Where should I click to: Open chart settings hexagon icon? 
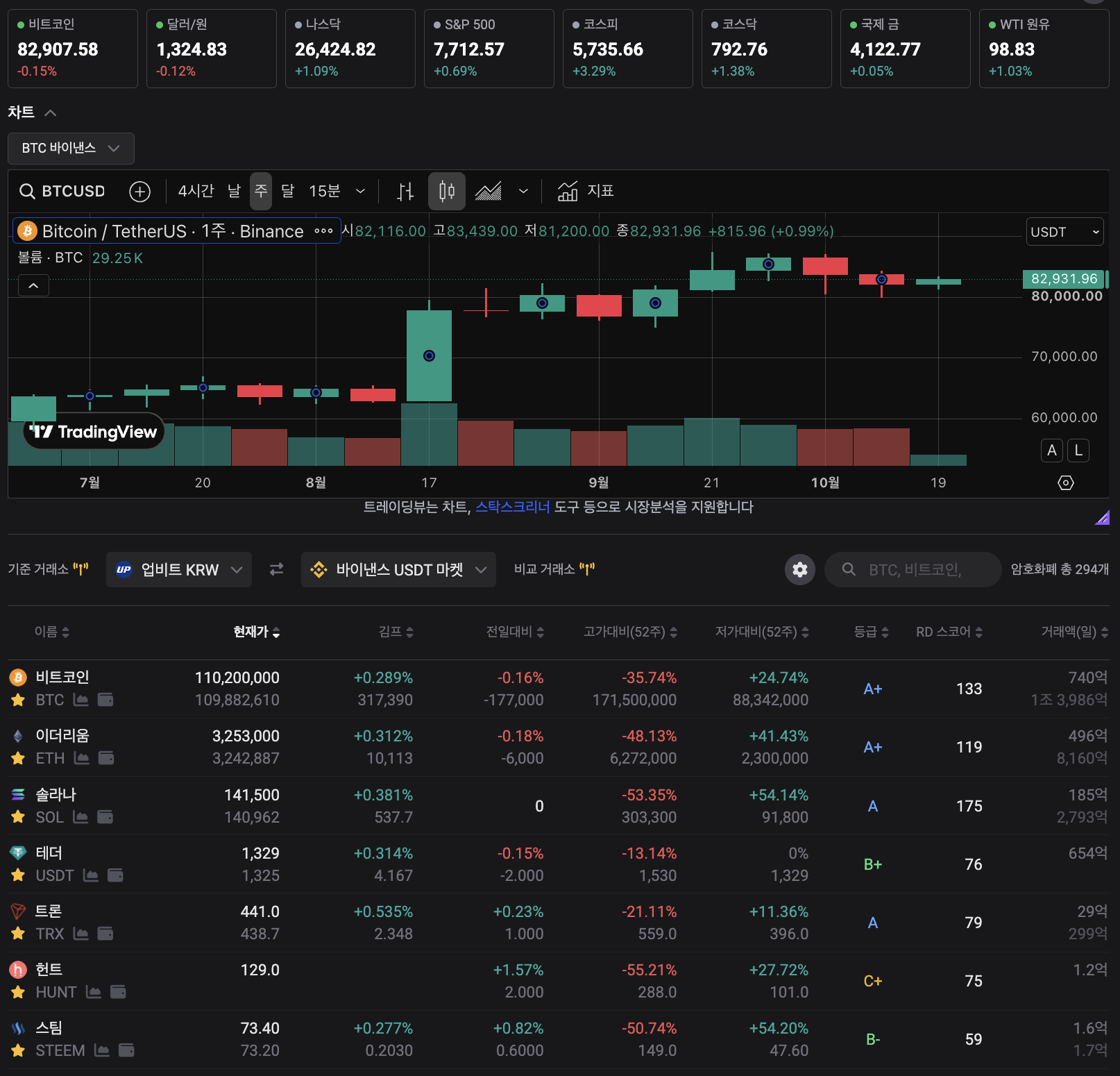coord(1066,482)
